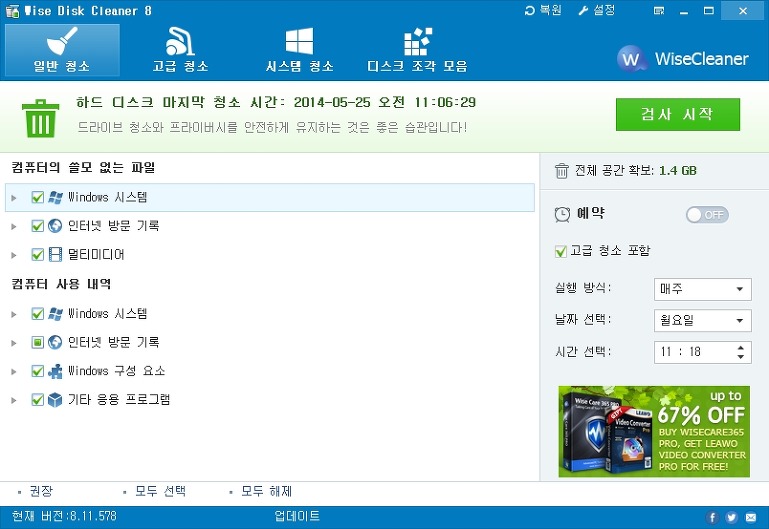Screen dimensions: 769x529
Task: Click the green trash can icon
Action: tap(41, 116)
